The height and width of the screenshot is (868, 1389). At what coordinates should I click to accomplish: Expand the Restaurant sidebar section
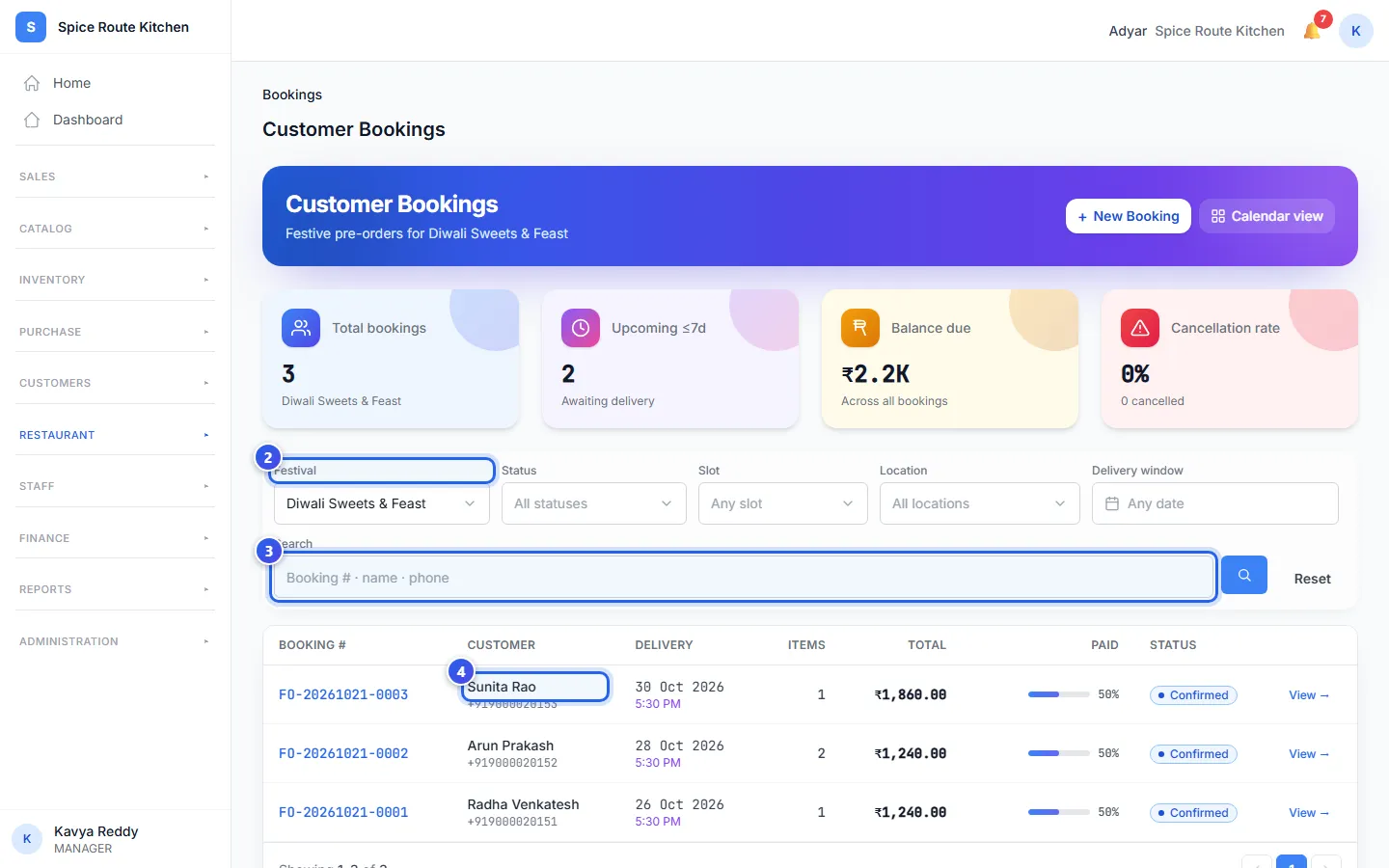pyautogui.click(x=115, y=435)
